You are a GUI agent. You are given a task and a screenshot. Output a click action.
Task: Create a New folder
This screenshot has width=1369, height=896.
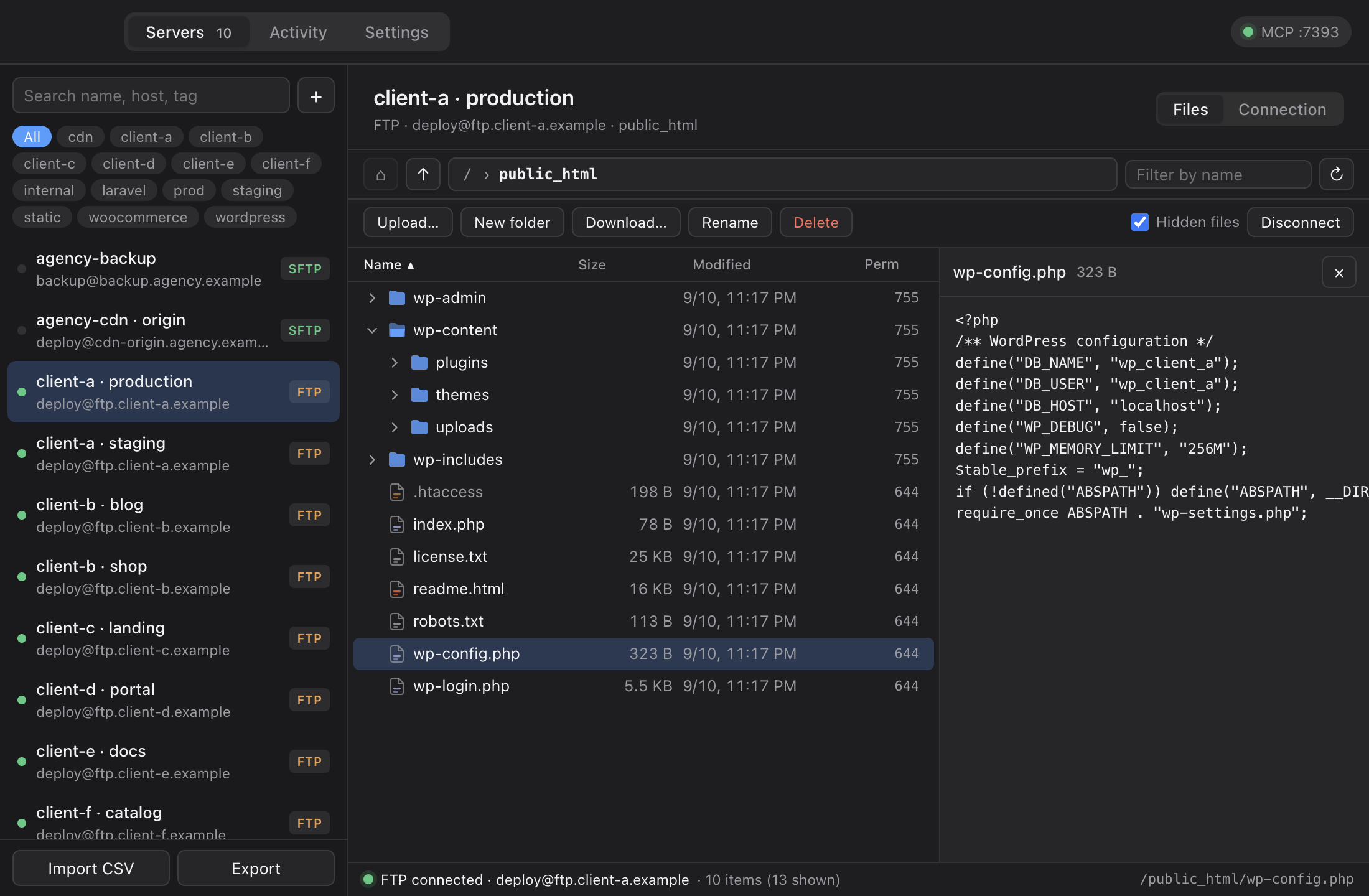(512, 222)
